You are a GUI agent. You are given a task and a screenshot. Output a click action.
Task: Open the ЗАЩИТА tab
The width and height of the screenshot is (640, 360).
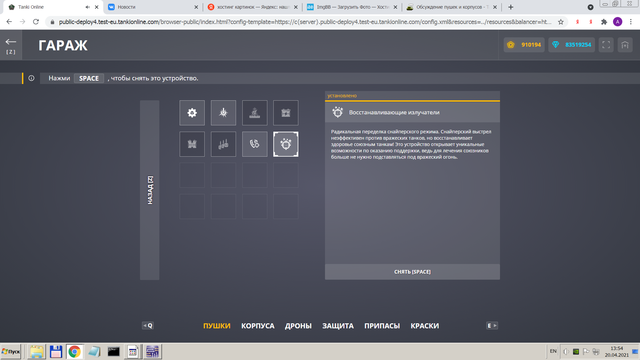tap(338, 326)
